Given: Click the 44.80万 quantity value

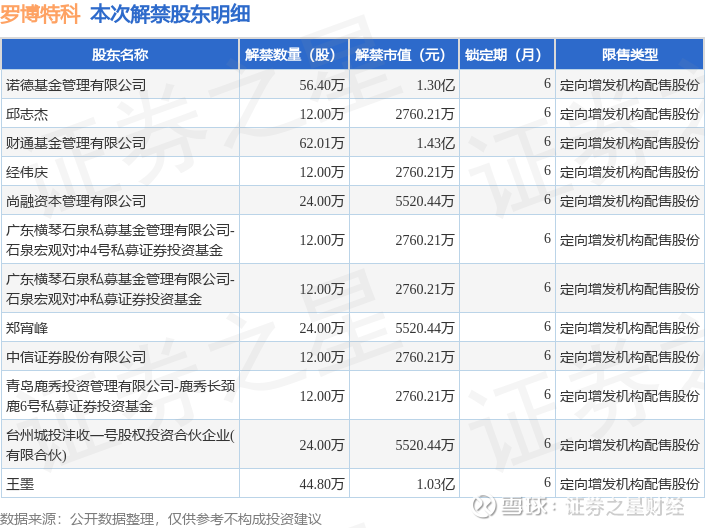Looking at the screenshot, I should (321, 484).
